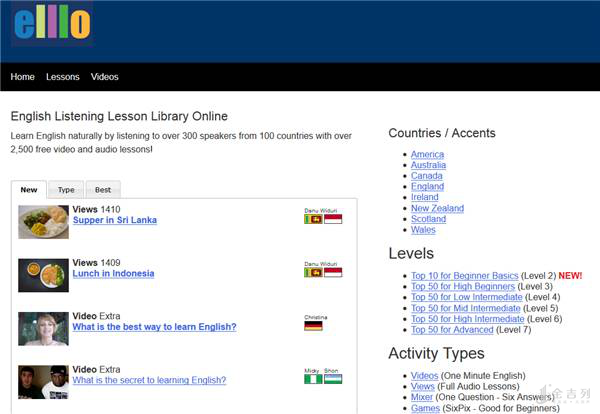Screen dimensions: 600x414
Task: Click the Nigeria flag under Micky
Action: pos(313,379)
